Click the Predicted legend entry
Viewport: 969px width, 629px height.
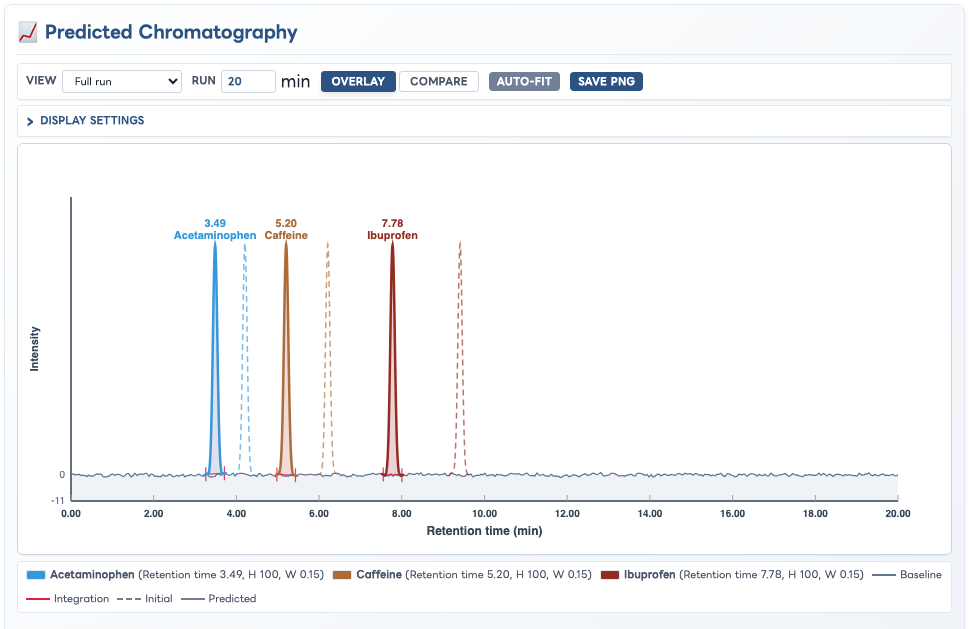point(219,599)
